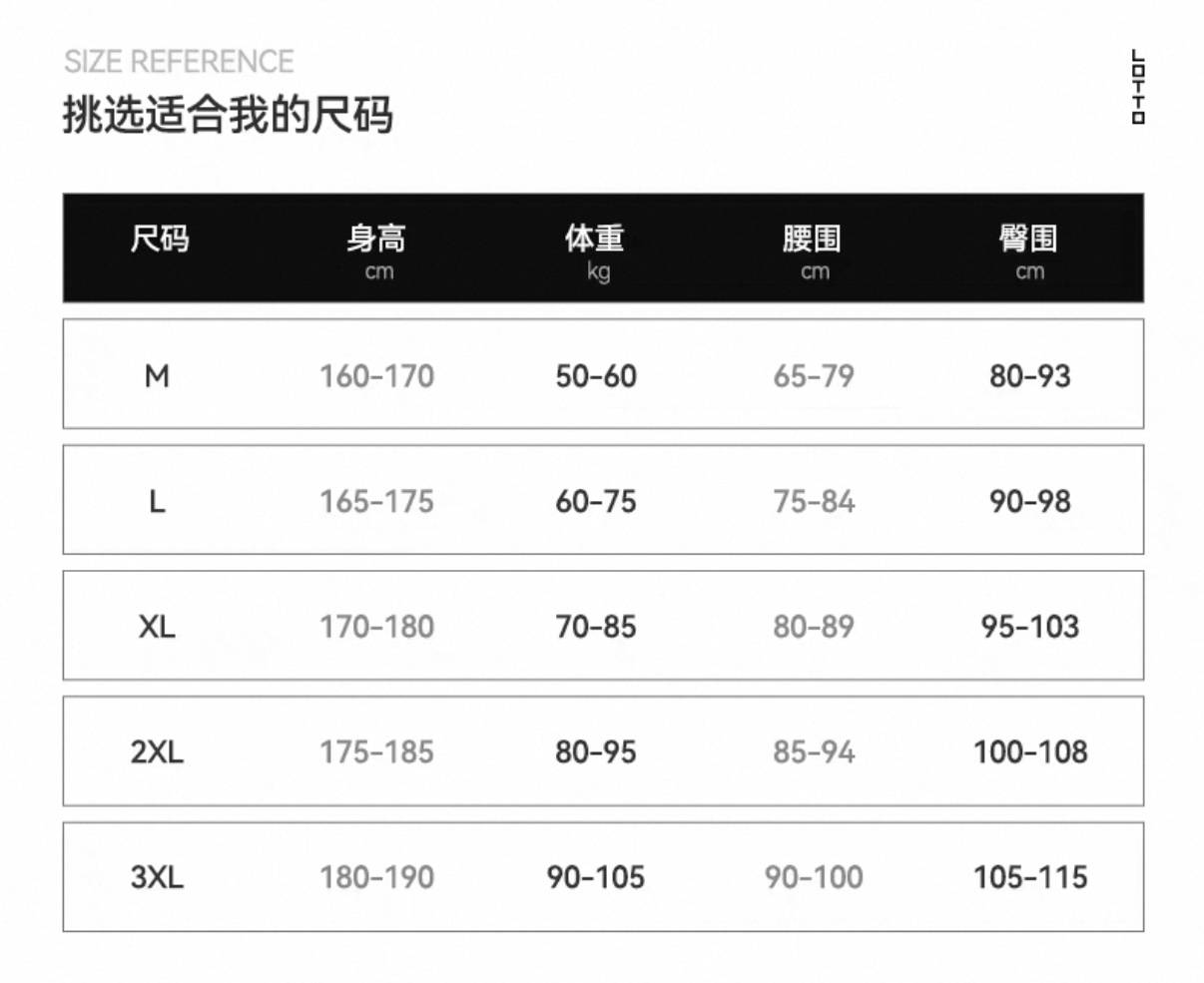Viewport: 1204px width, 983px height.
Task: Click the LOTTO vertical logo
Action: pos(1138,87)
